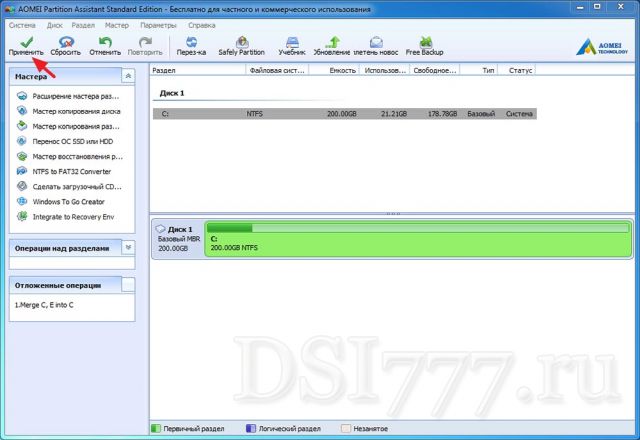Click the C: partition usage bar
640x440 pixels.
(418, 228)
